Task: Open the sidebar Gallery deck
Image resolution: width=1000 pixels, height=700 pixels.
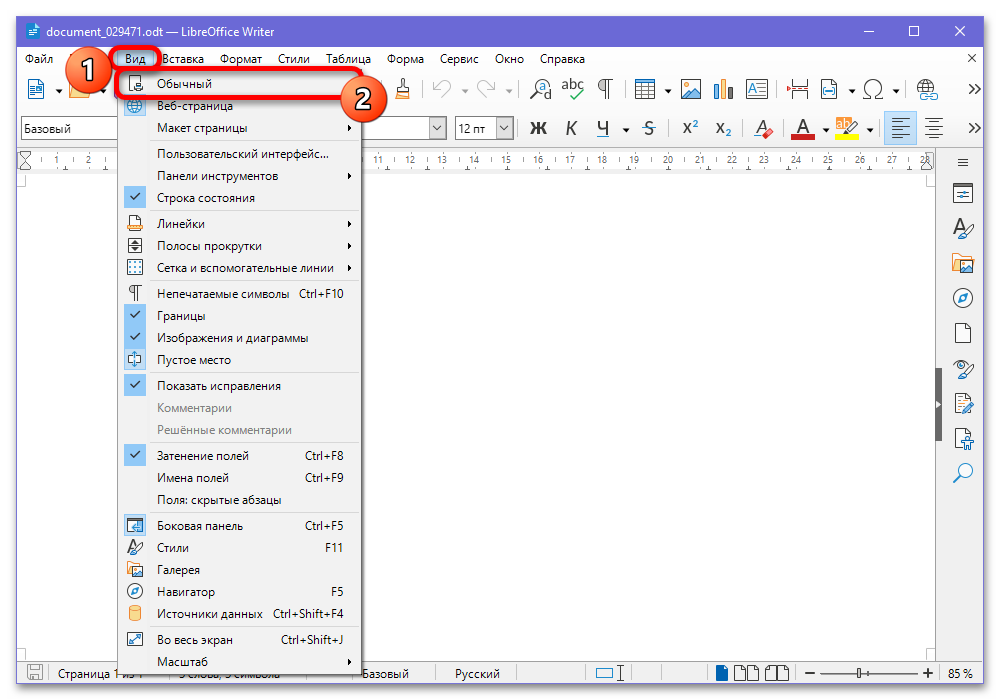Action: [x=963, y=263]
